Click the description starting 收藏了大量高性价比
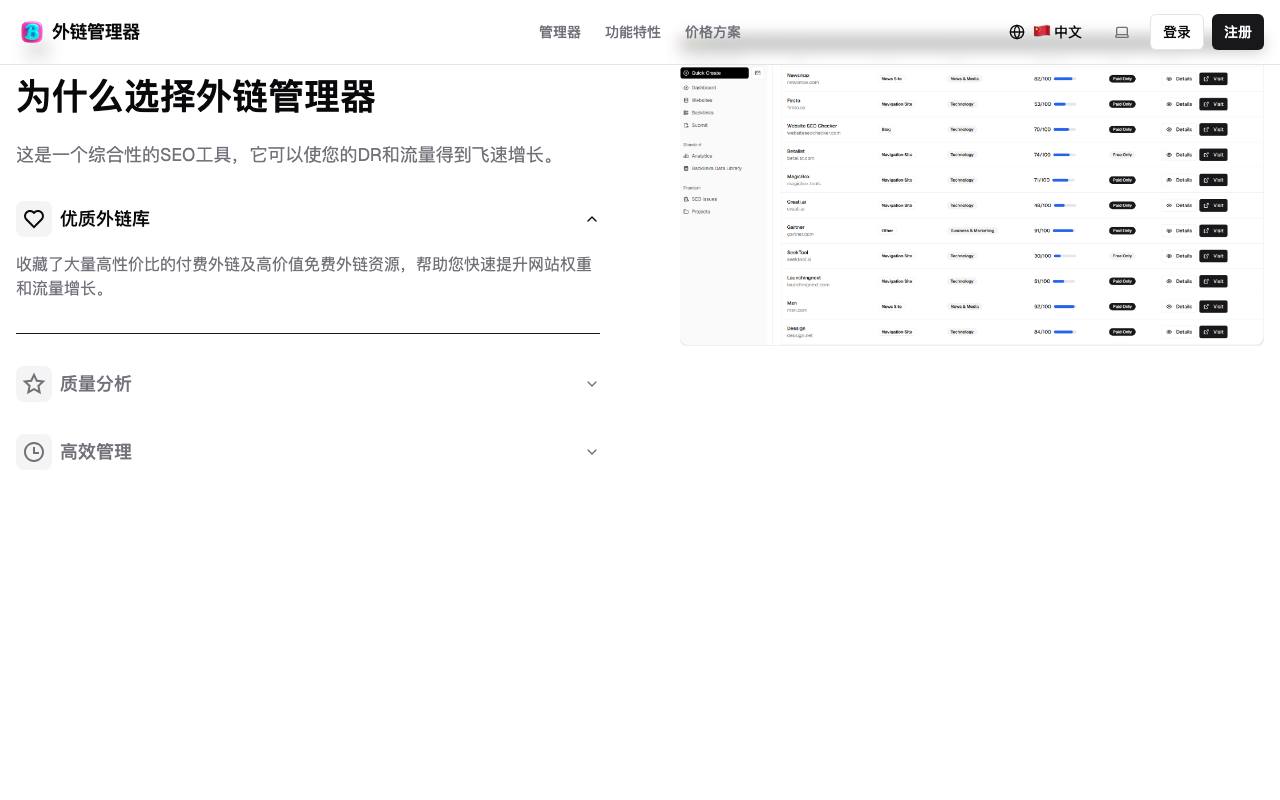1280x800 pixels. pyautogui.click(x=304, y=276)
